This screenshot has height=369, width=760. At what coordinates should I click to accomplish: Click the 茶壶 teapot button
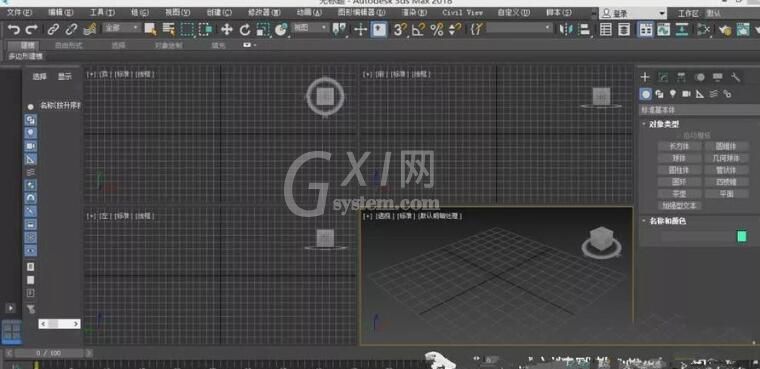[680, 194]
